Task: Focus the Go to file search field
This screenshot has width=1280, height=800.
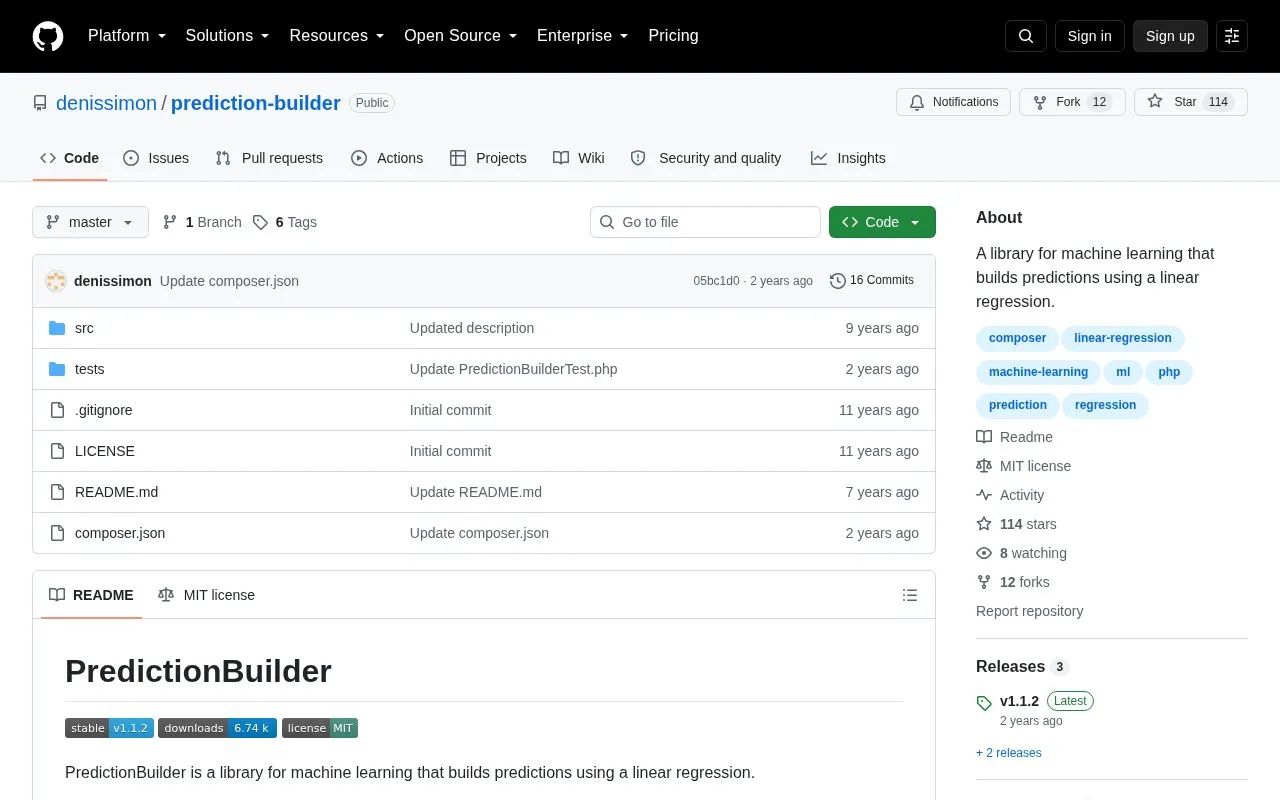Action: click(x=705, y=222)
